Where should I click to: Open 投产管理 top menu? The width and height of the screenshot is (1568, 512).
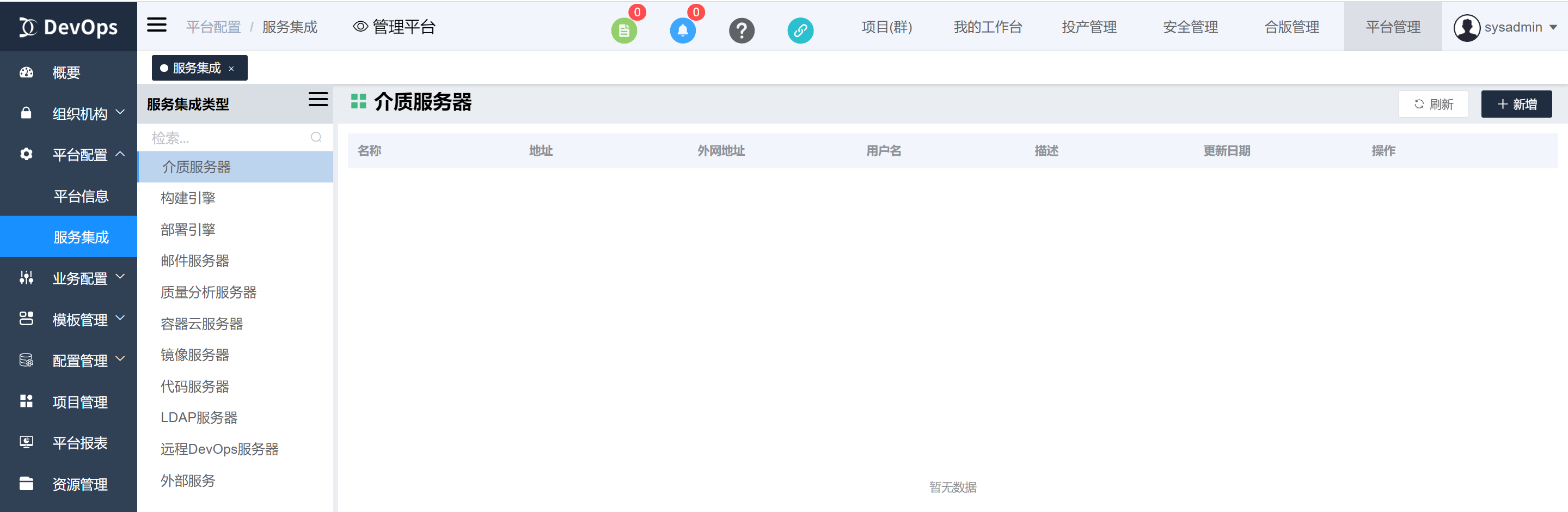[1089, 27]
